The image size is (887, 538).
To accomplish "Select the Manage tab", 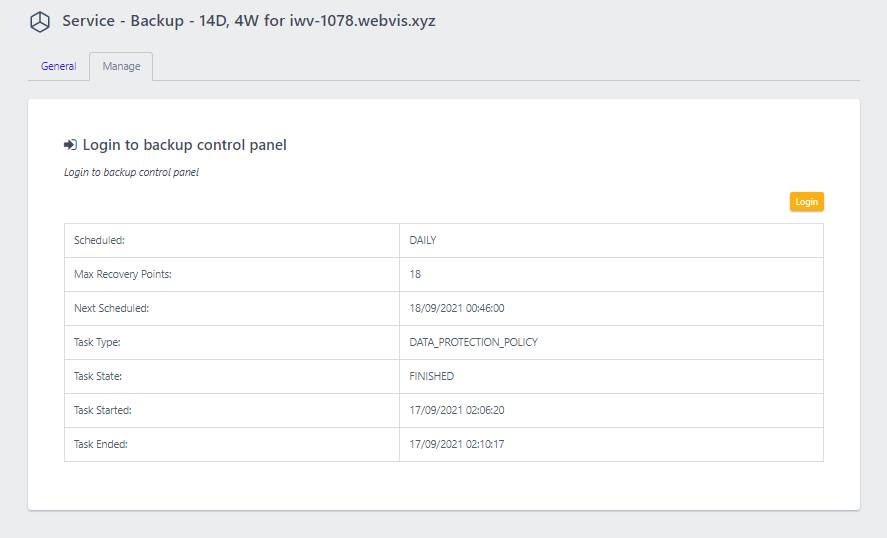I will 121,66.
